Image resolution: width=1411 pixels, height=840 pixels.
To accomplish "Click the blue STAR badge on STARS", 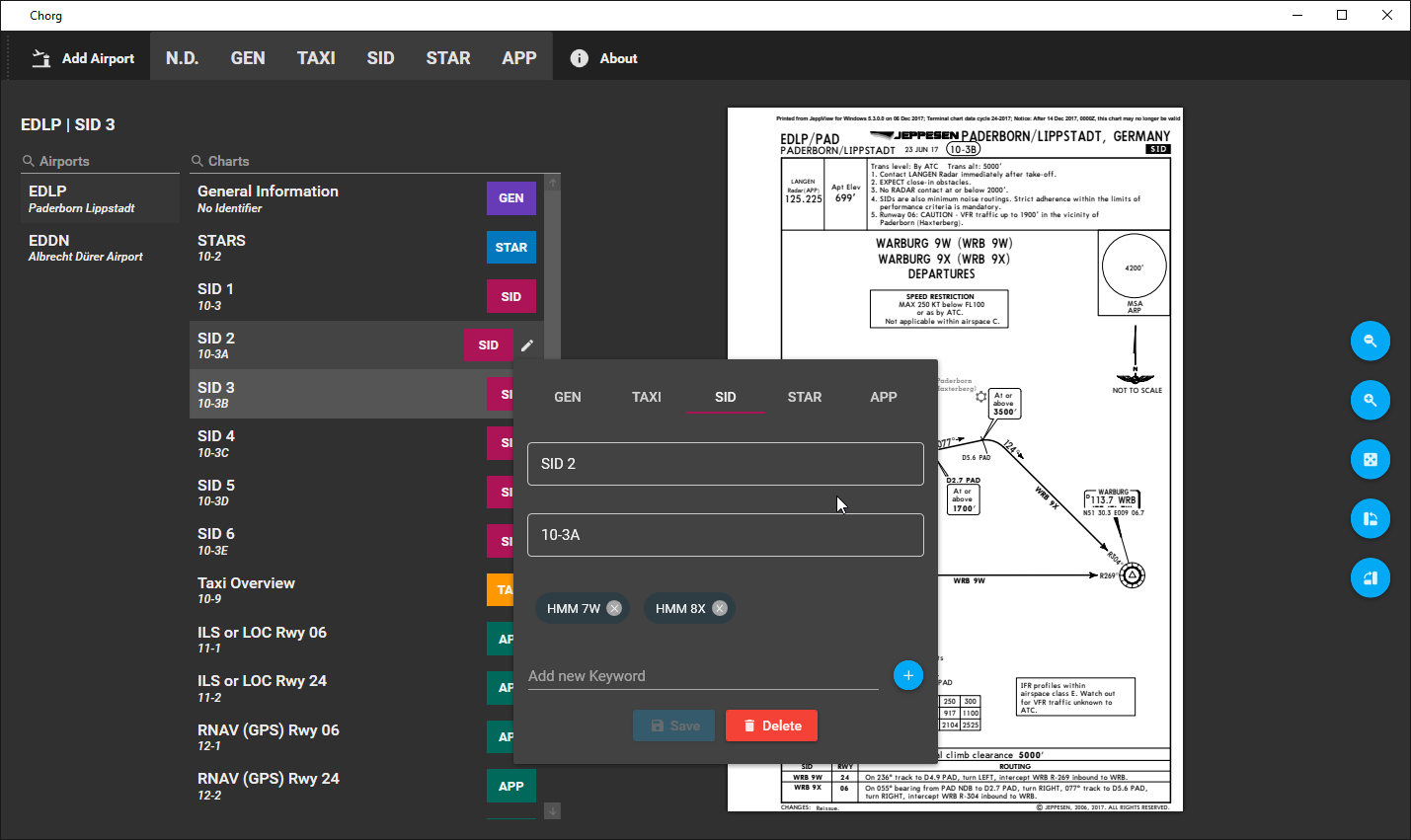I will coord(511,248).
